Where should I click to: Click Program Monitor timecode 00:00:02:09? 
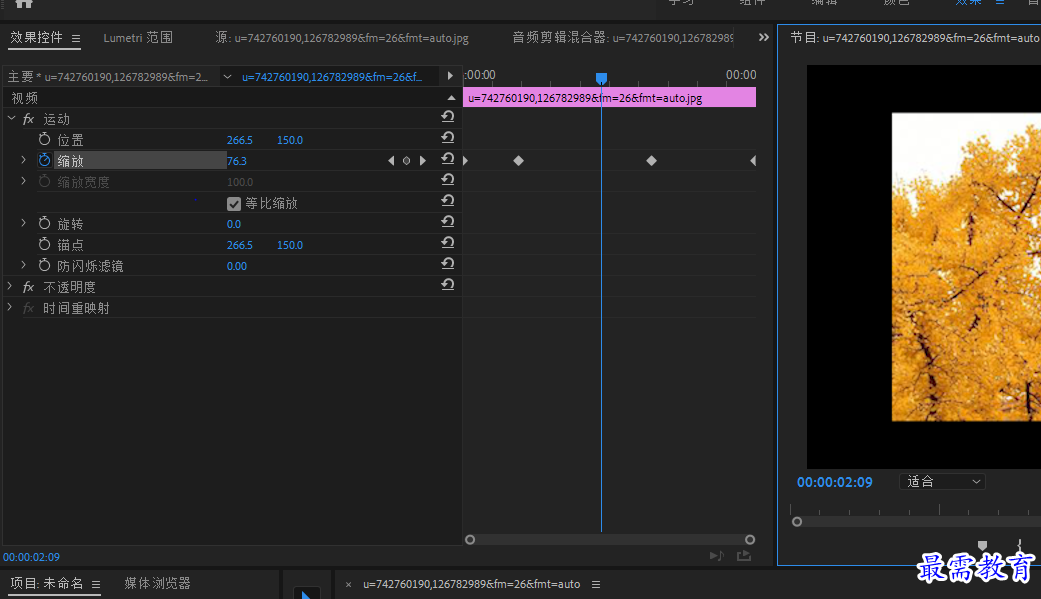point(835,483)
